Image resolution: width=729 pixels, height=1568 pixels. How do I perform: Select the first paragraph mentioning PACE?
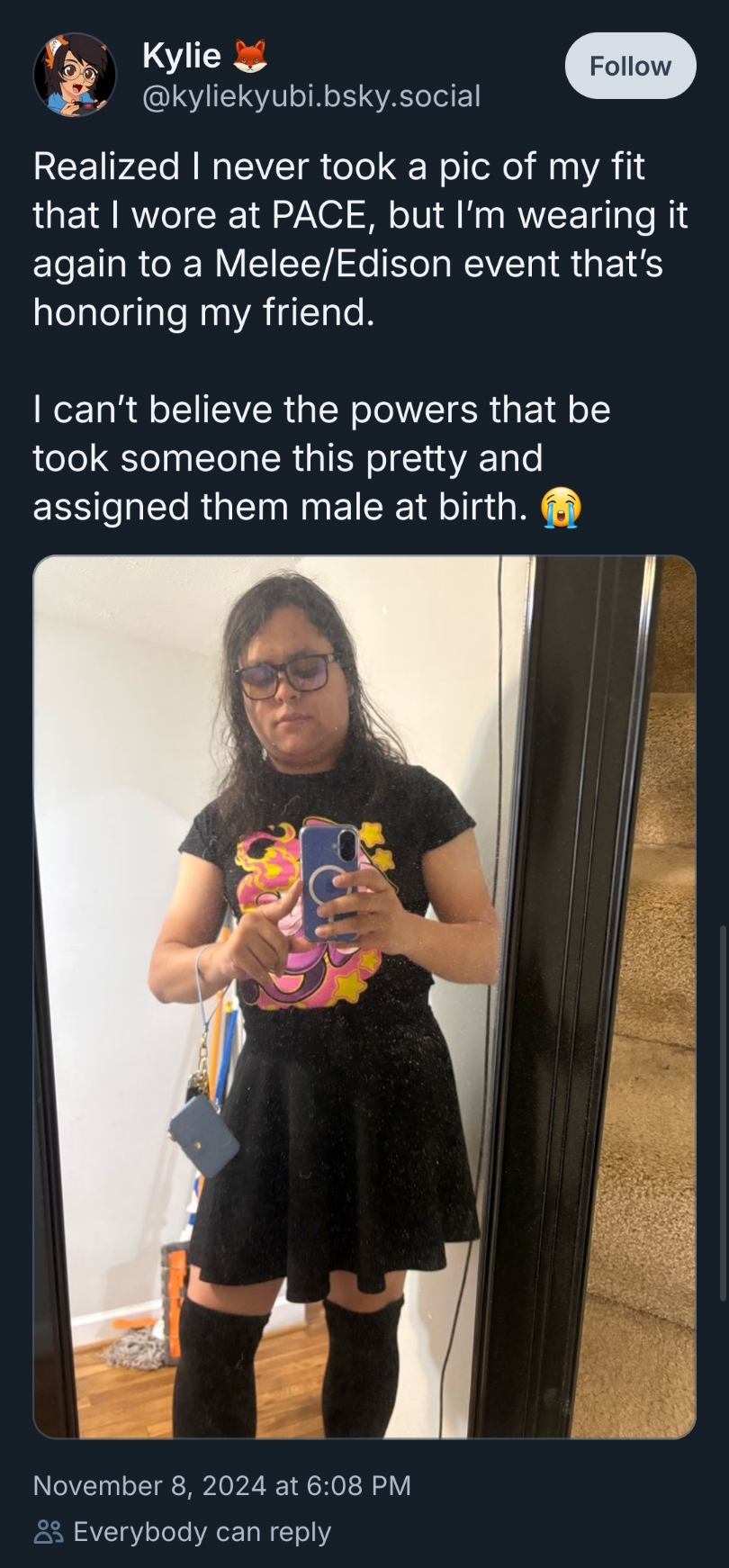pyautogui.click(x=361, y=239)
